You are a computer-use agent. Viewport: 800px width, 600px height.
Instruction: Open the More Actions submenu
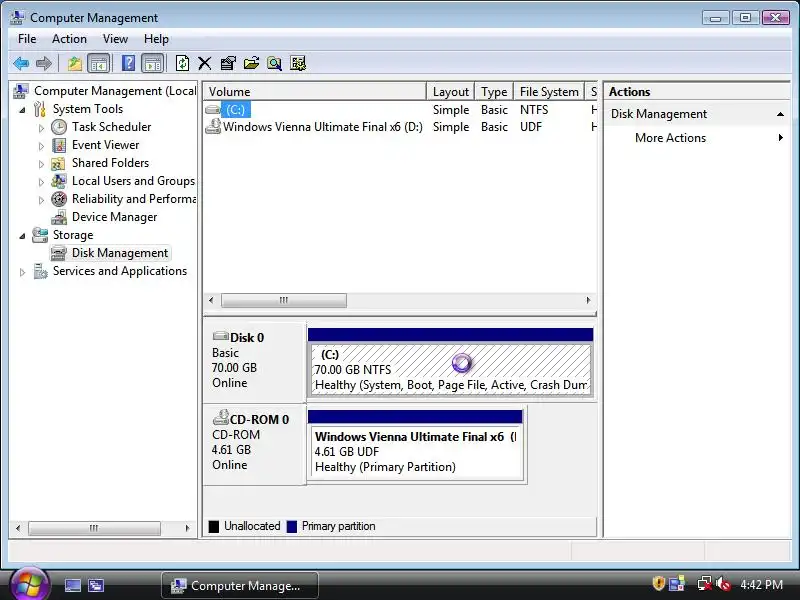pyautogui.click(x=697, y=138)
